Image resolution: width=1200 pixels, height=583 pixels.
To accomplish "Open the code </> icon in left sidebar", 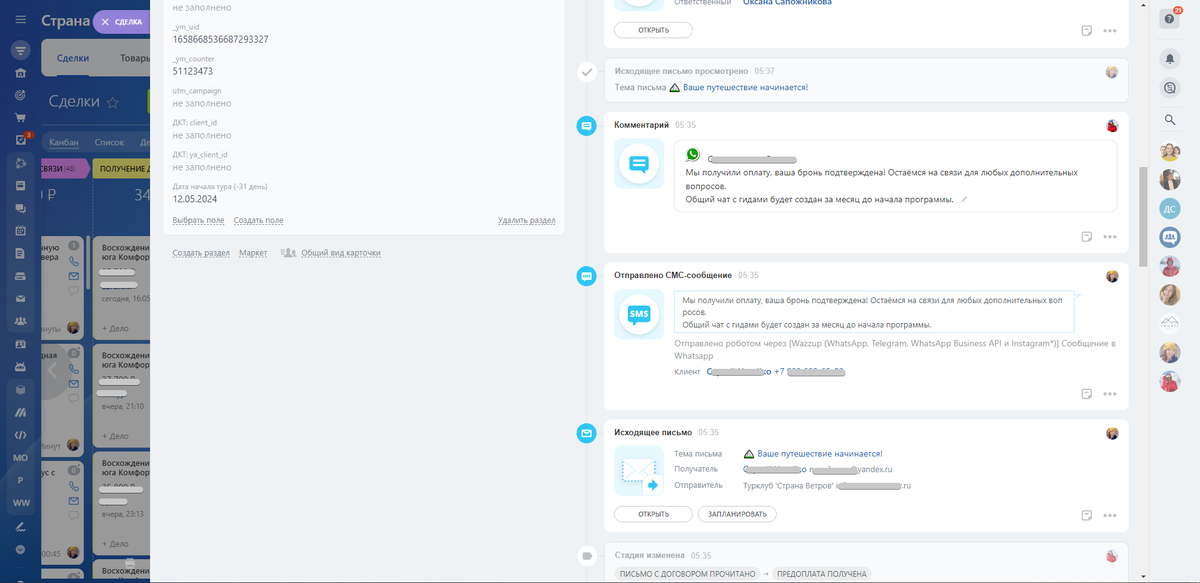I will coord(20,435).
